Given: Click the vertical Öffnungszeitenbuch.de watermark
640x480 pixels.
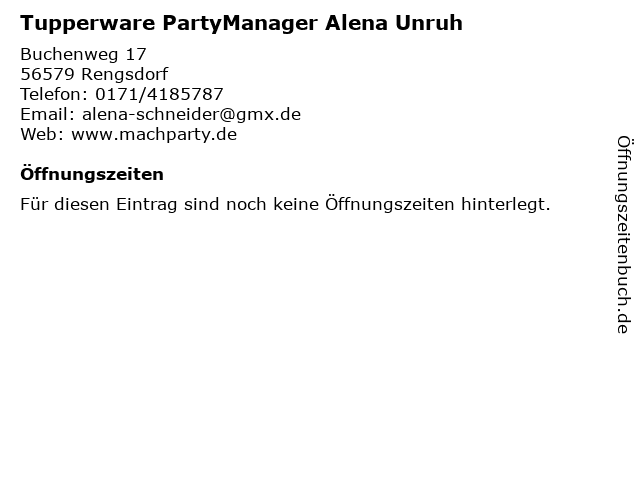Looking at the screenshot, I should pos(623,235).
